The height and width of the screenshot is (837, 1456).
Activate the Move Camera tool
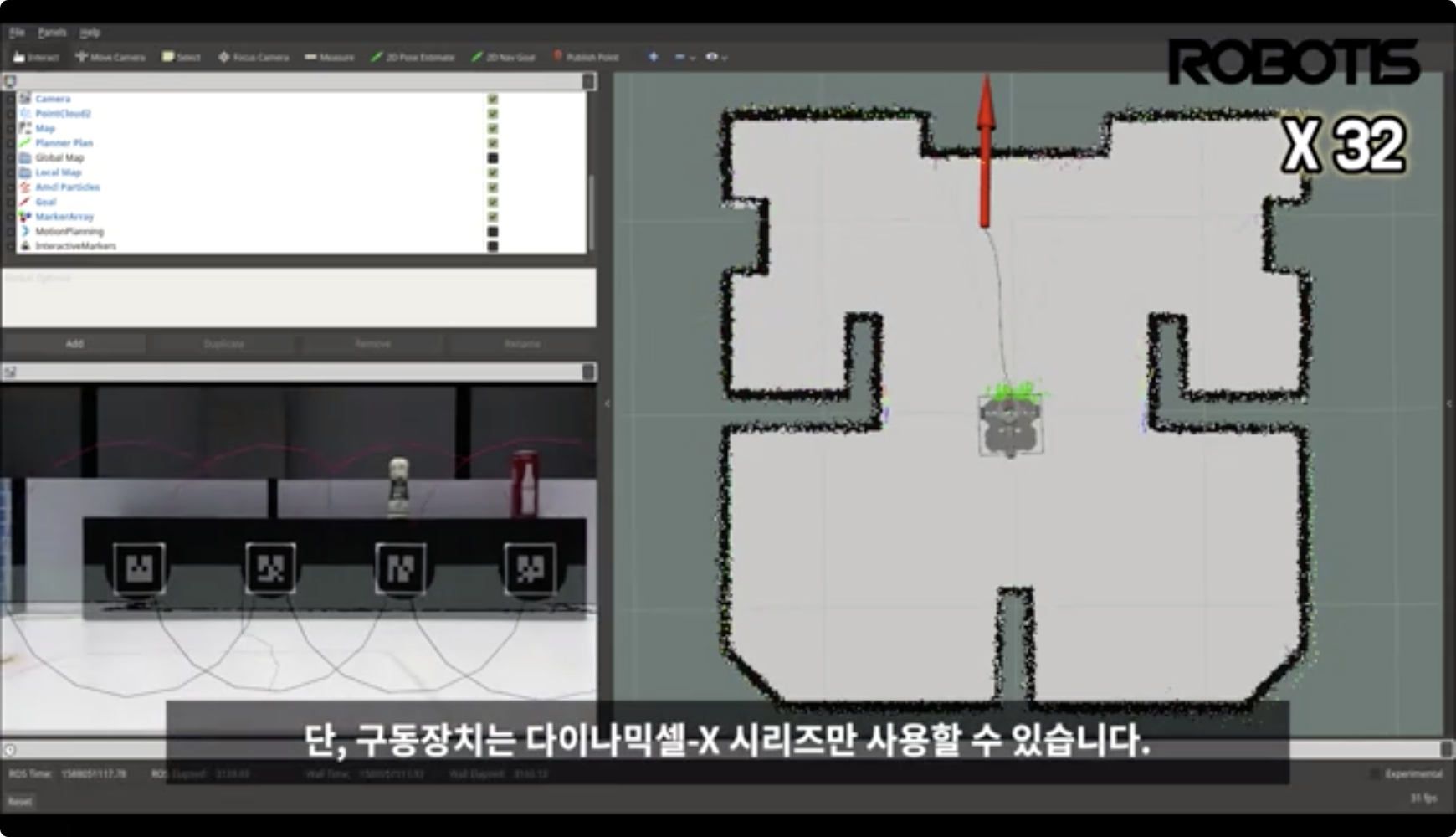coord(110,57)
